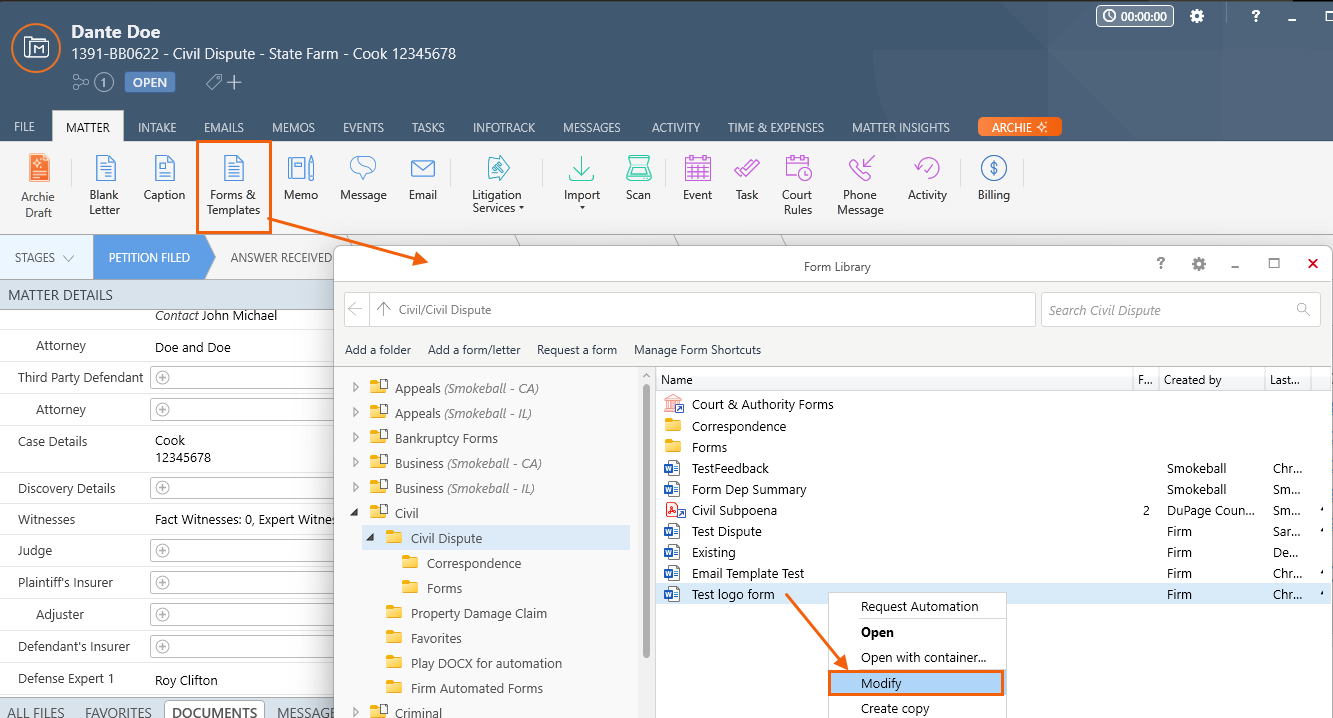Choose Modify from the context menu
This screenshot has height=718, width=1333.
click(x=916, y=683)
